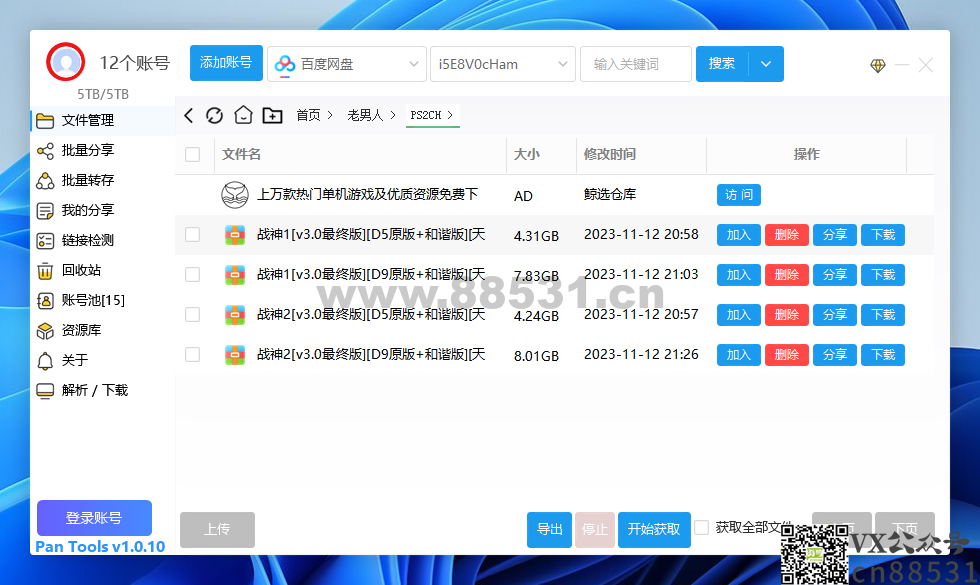
Task: Click the 添加账号 button
Action: 226,63
